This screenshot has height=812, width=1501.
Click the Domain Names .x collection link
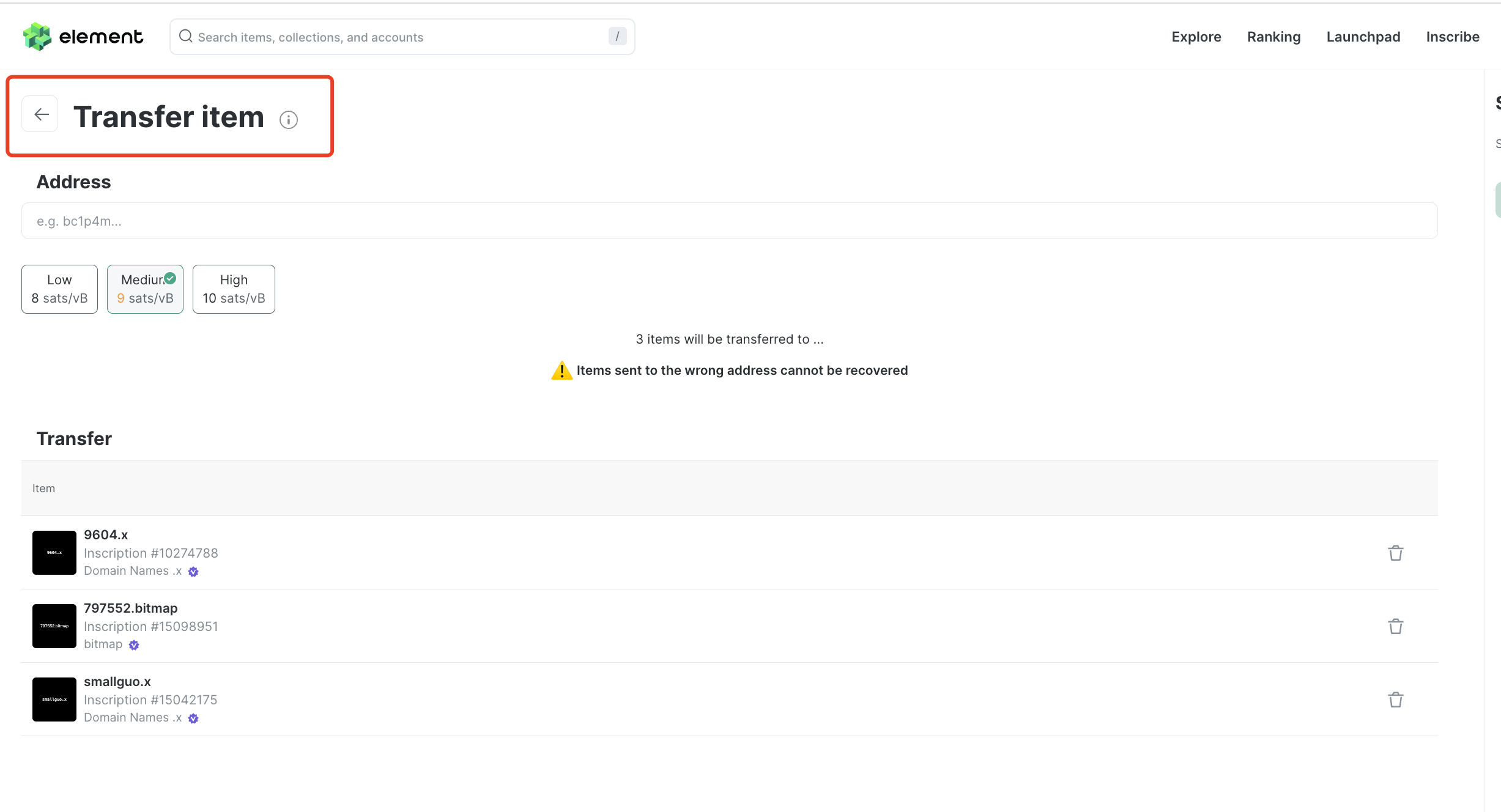133,571
